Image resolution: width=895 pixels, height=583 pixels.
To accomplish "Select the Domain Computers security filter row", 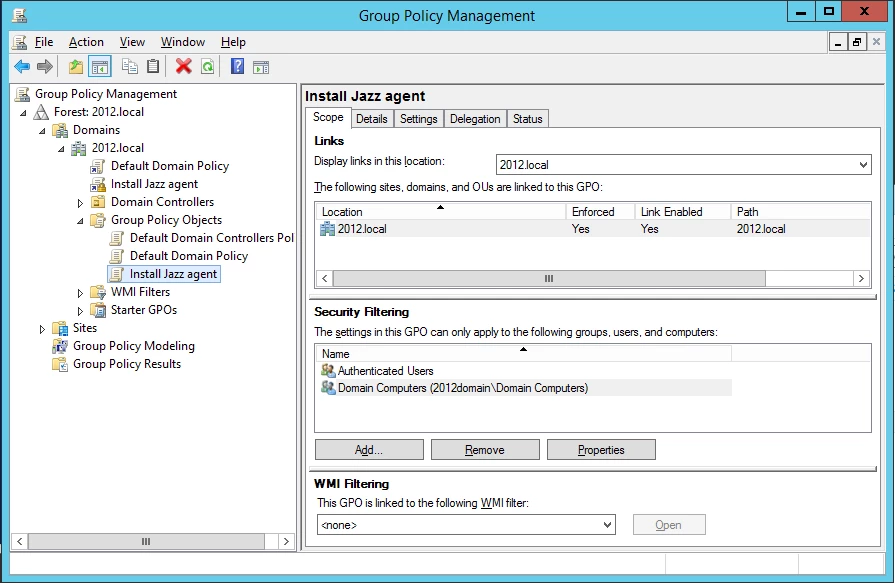I will (x=523, y=388).
